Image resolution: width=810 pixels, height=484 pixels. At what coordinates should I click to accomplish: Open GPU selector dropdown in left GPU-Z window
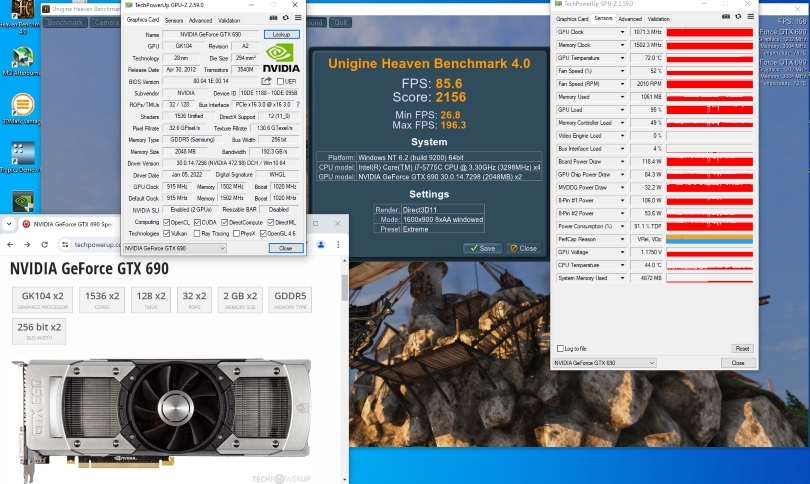[x=175, y=248]
